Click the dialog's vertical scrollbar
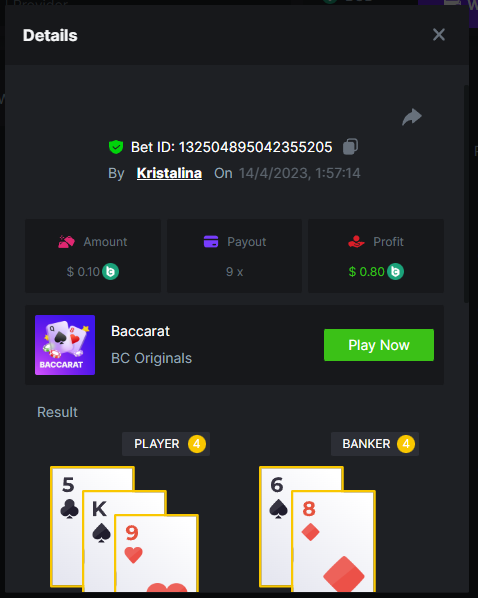 pyautogui.click(x=466, y=195)
